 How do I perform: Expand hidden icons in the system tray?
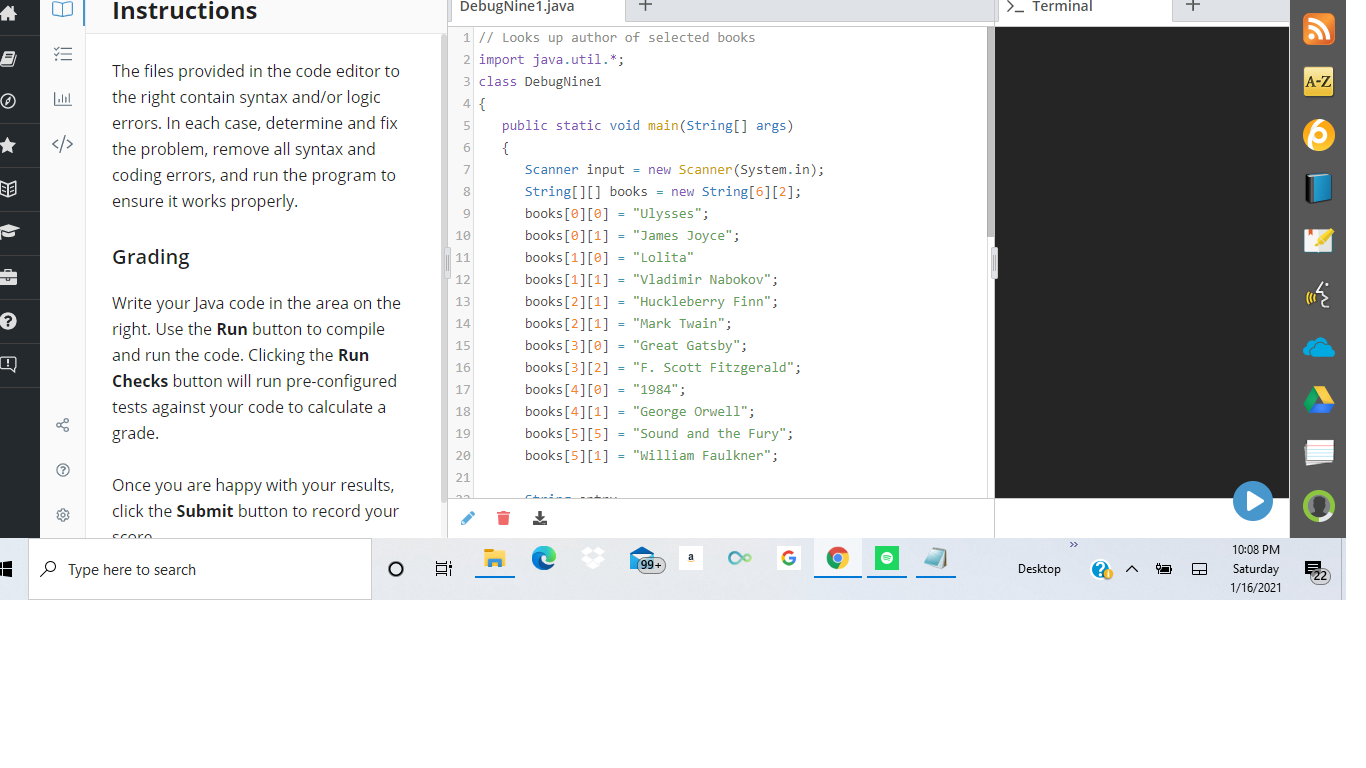[1131, 568]
